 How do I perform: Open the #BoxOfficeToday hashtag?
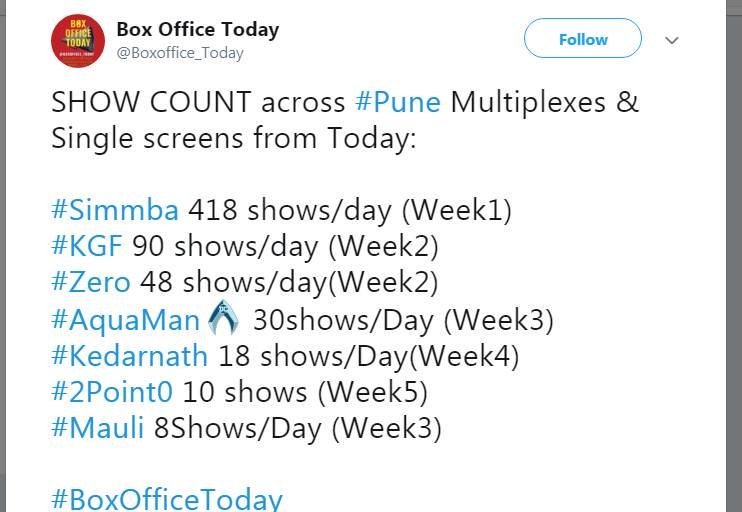tap(167, 499)
